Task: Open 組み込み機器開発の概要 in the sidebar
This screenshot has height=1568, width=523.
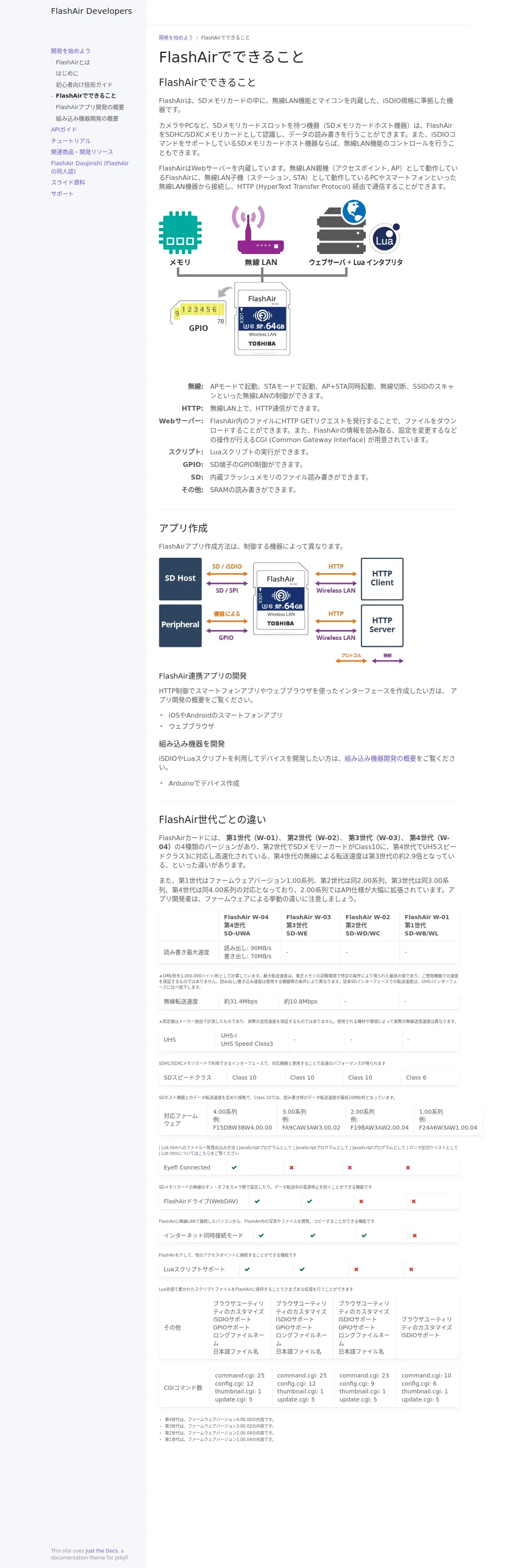Action: 87,119
